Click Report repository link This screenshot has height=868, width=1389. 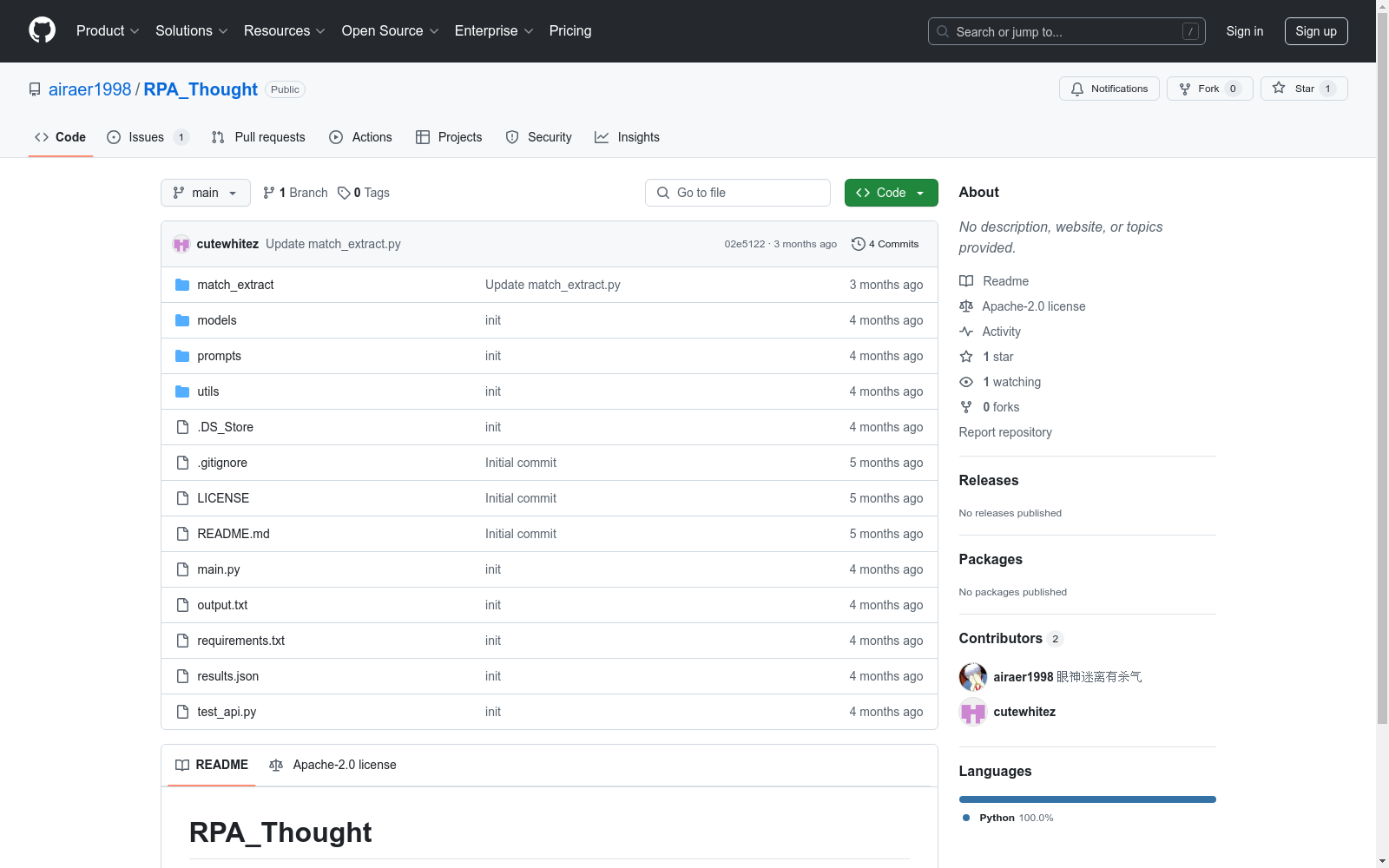click(1005, 432)
